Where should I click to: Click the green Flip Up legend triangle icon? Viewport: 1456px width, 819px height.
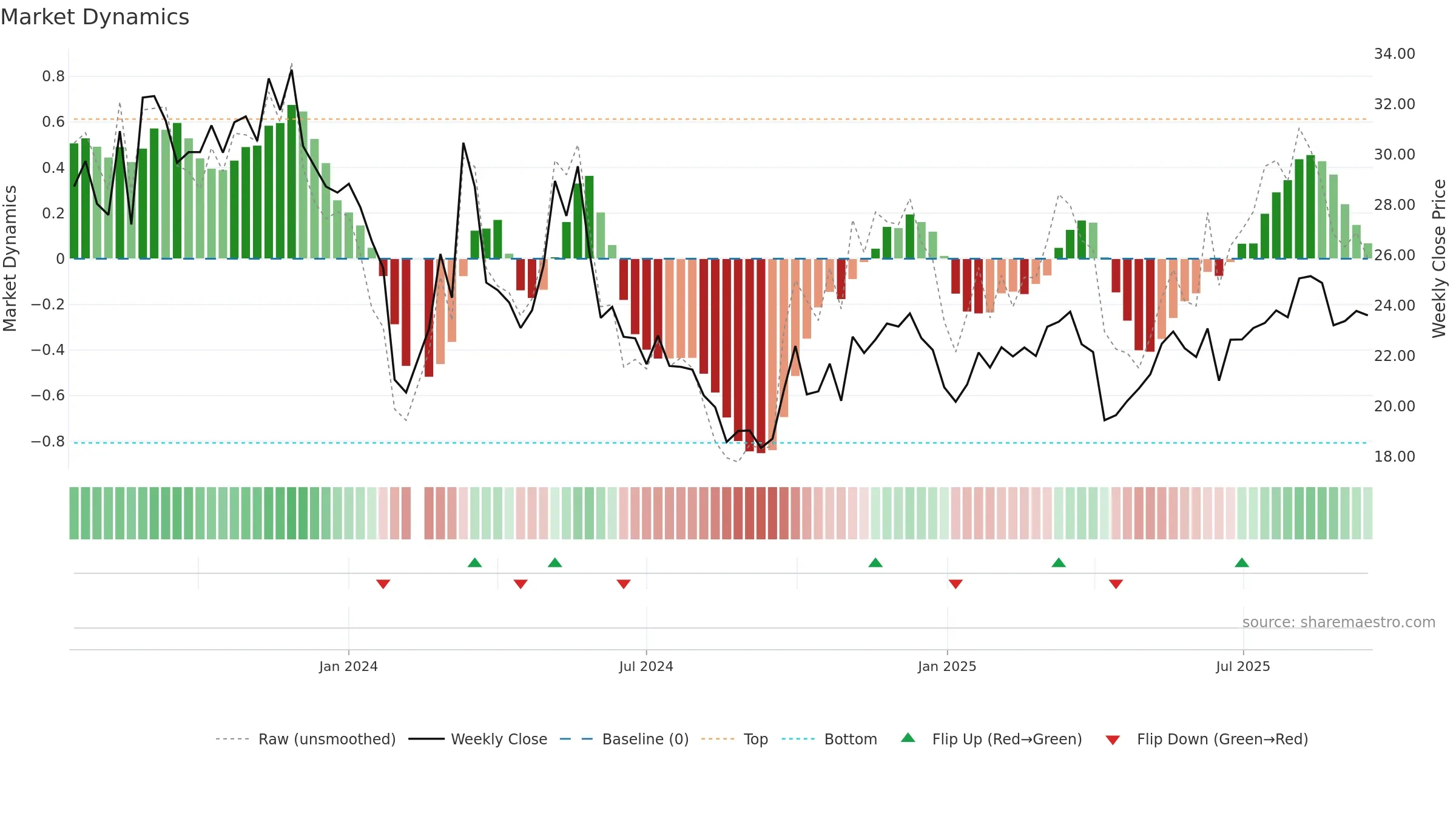point(908,738)
